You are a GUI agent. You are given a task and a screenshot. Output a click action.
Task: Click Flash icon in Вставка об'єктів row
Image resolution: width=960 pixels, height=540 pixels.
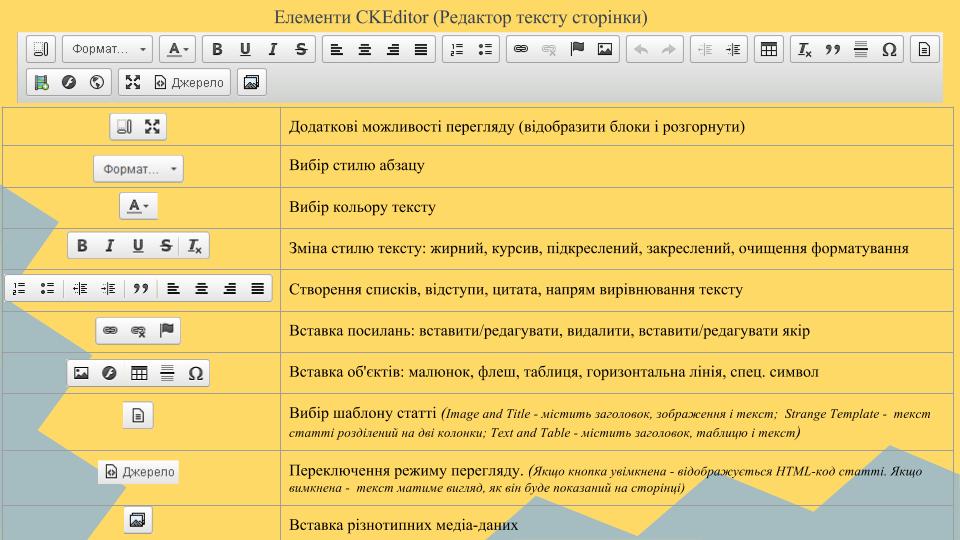[110, 373]
